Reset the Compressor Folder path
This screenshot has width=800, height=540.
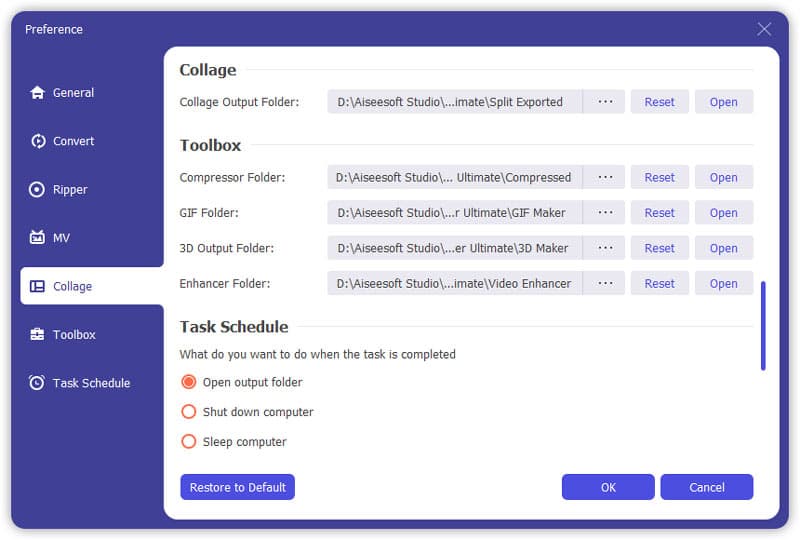coord(659,177)
